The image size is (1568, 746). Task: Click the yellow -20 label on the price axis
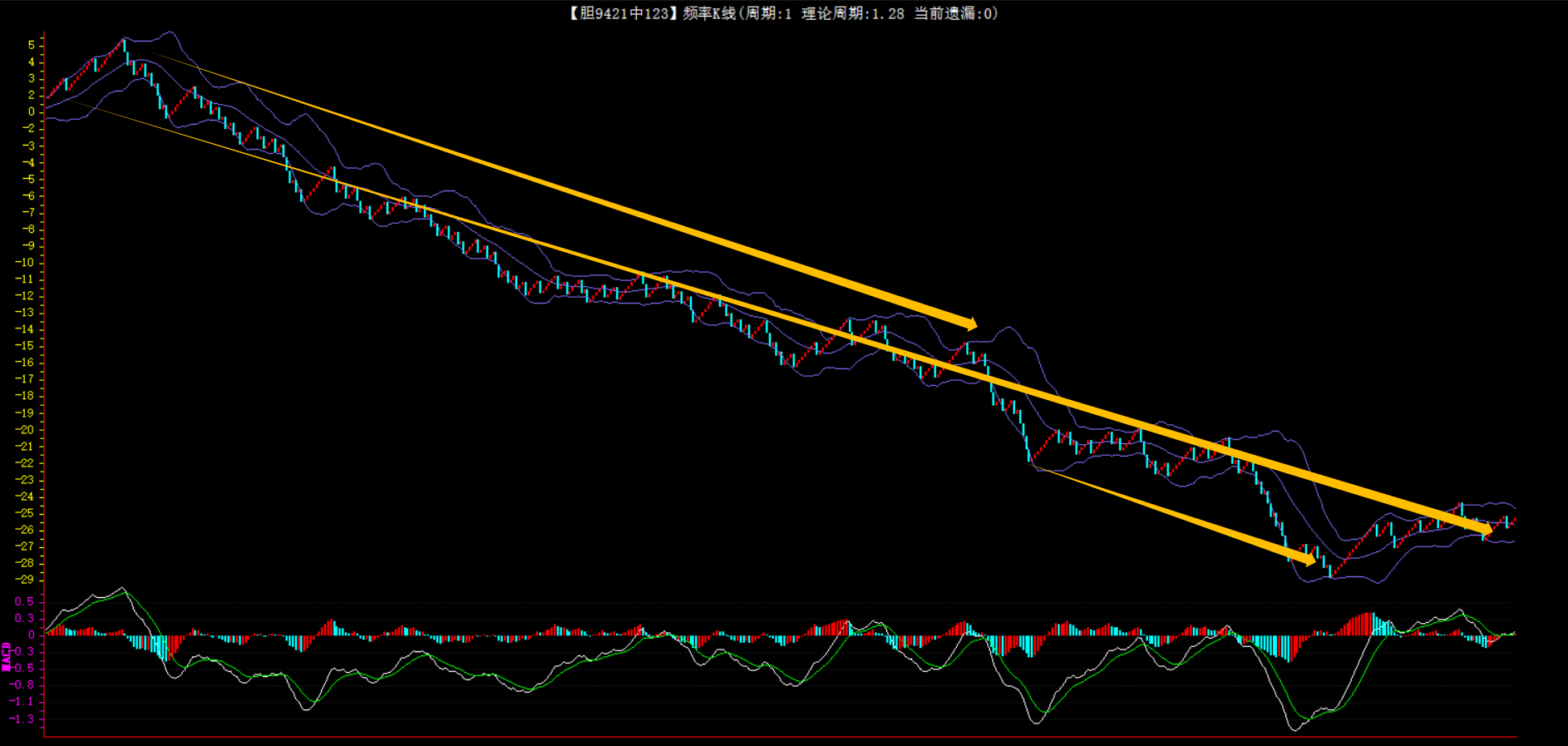(x=25, y=430)
